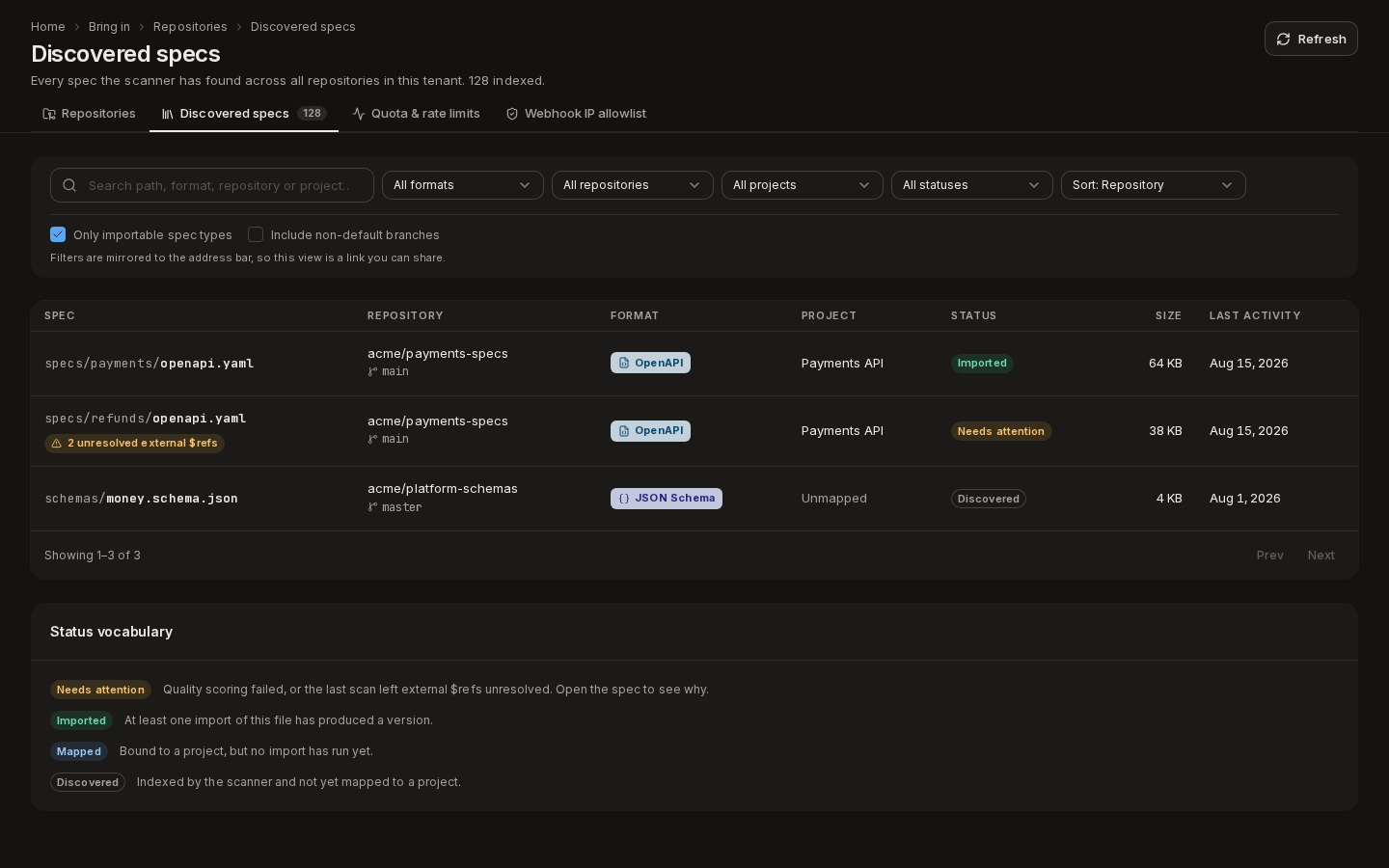Enable Include non-default branches checkbox
Viewport: 1389px width, 868px height.
tap(256, 234)
